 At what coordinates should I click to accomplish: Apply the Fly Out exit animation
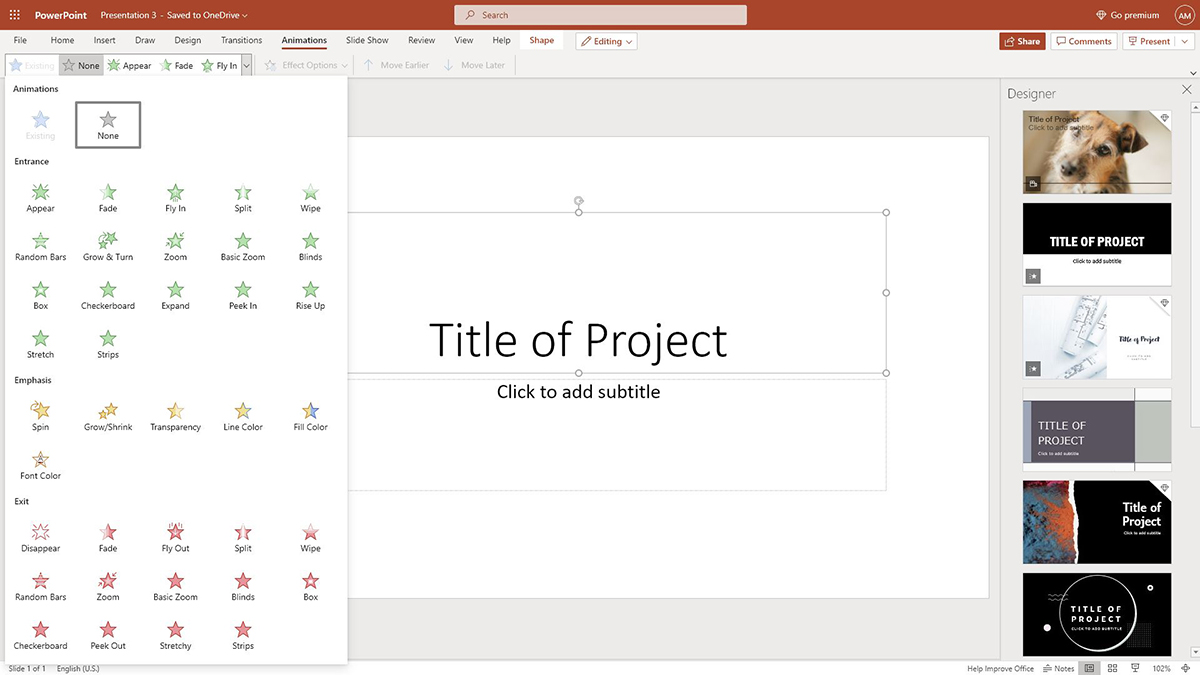175,538
